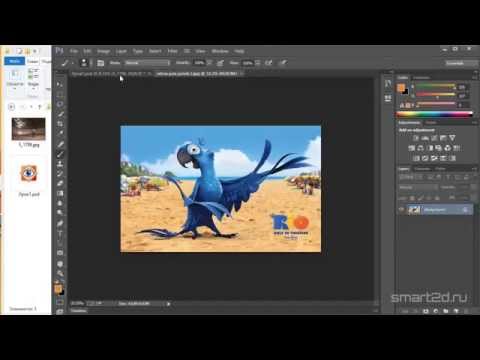Select the Lasso tool
This screenshot has height=360, width=480.
click(60, 104)
